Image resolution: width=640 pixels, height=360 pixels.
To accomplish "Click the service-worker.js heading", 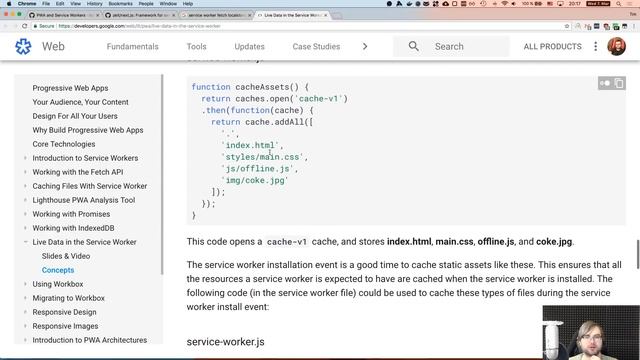I will pyautogui.click(x=225, y=342).
